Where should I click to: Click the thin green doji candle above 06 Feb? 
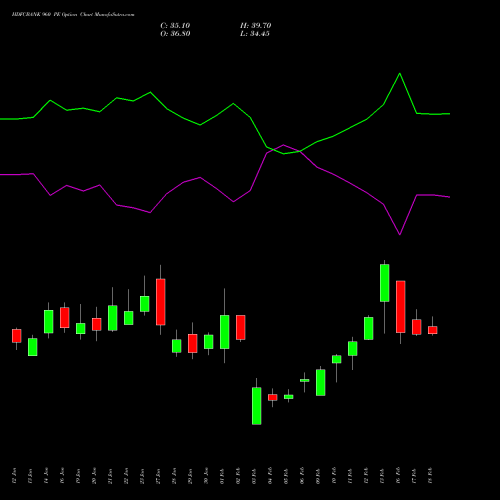click(305, 380)
